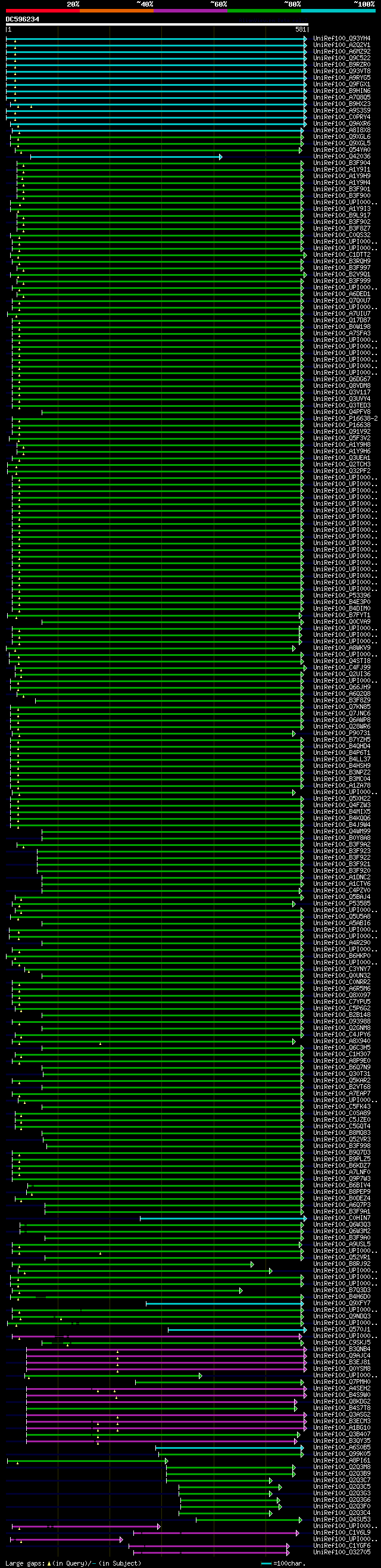
Task: Click the green ~80% identity legend bar
Action: pos(264,10)
